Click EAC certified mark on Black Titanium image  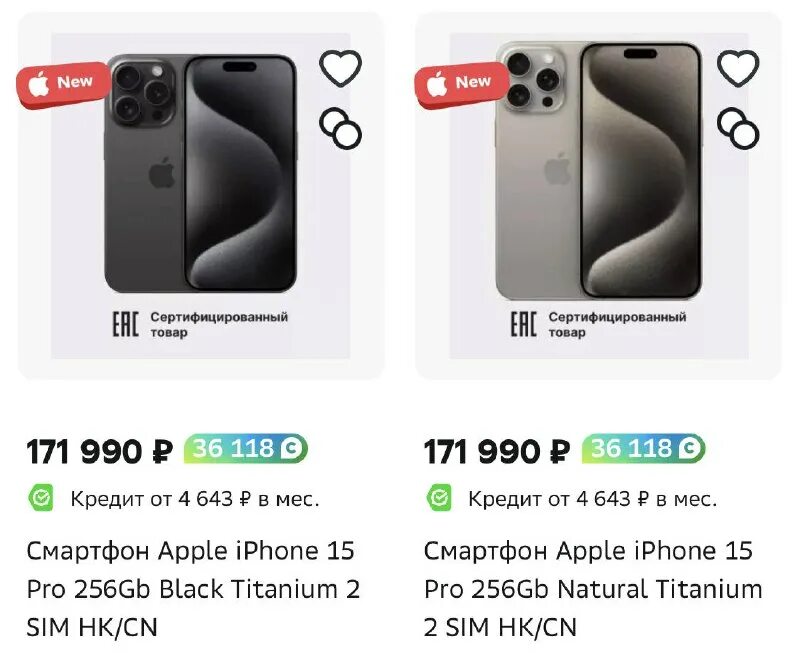pyautogui.click(x=124, y=324)
